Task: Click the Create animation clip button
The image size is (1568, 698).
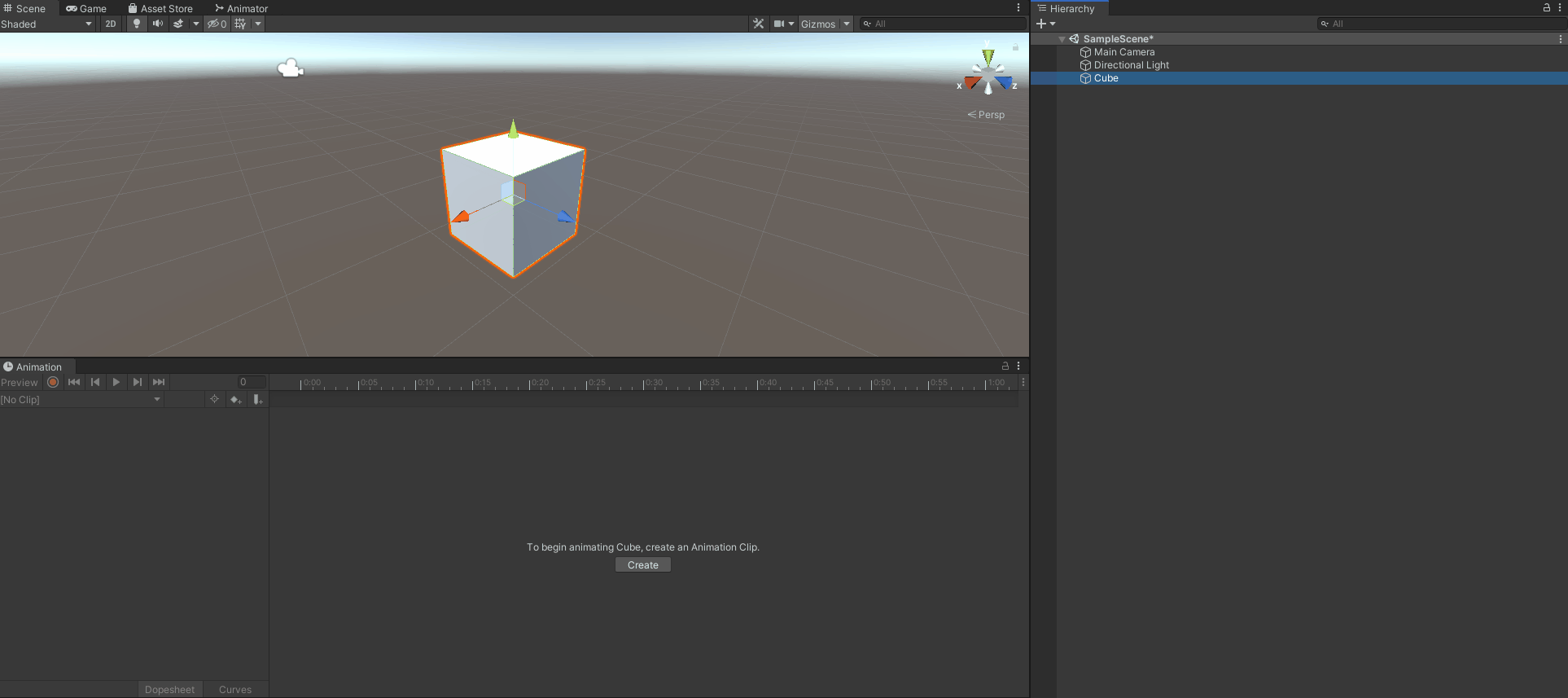Action: [x=643, y=565]
